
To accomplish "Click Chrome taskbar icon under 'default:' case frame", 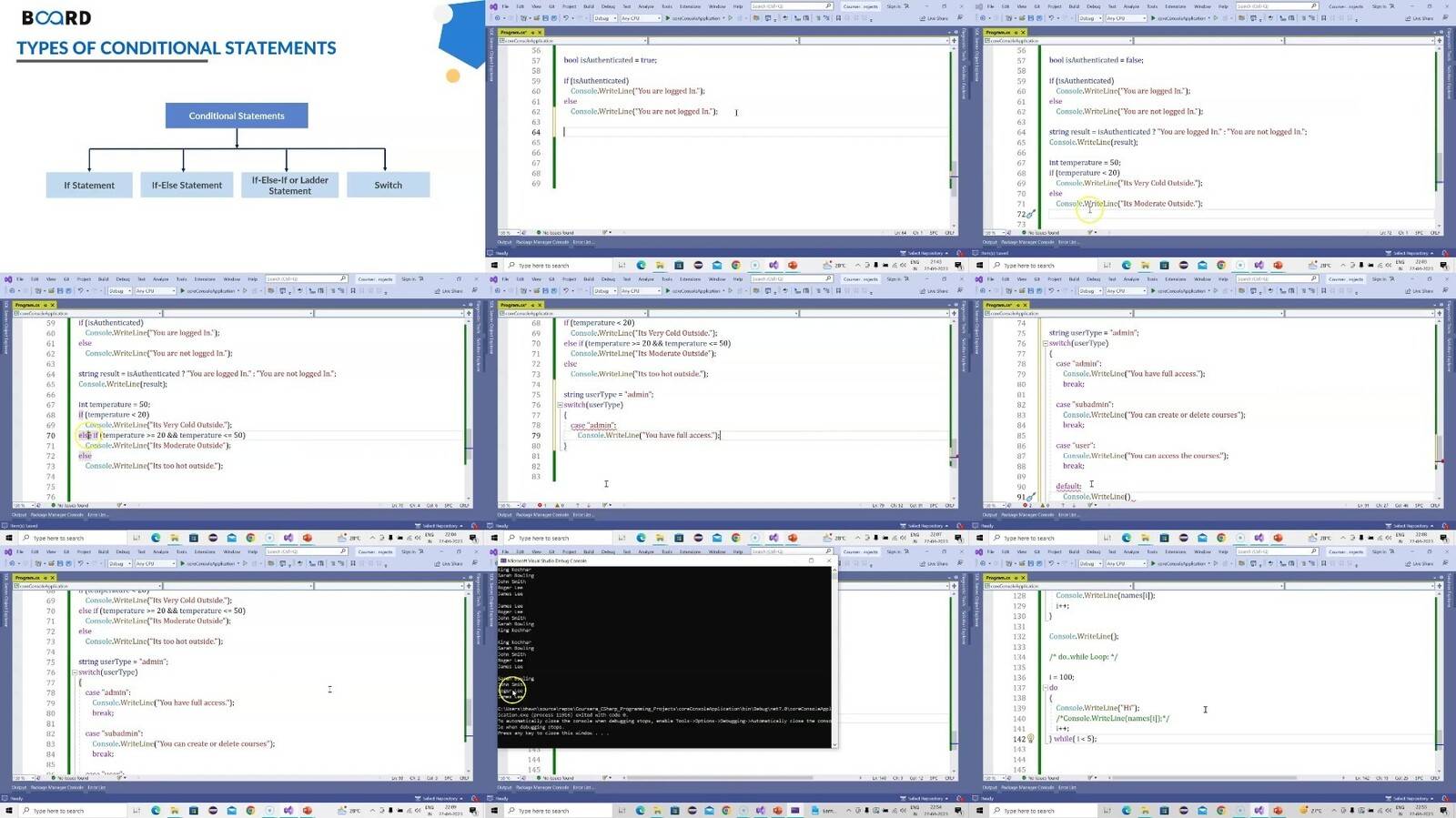I will pos(1221,538).
